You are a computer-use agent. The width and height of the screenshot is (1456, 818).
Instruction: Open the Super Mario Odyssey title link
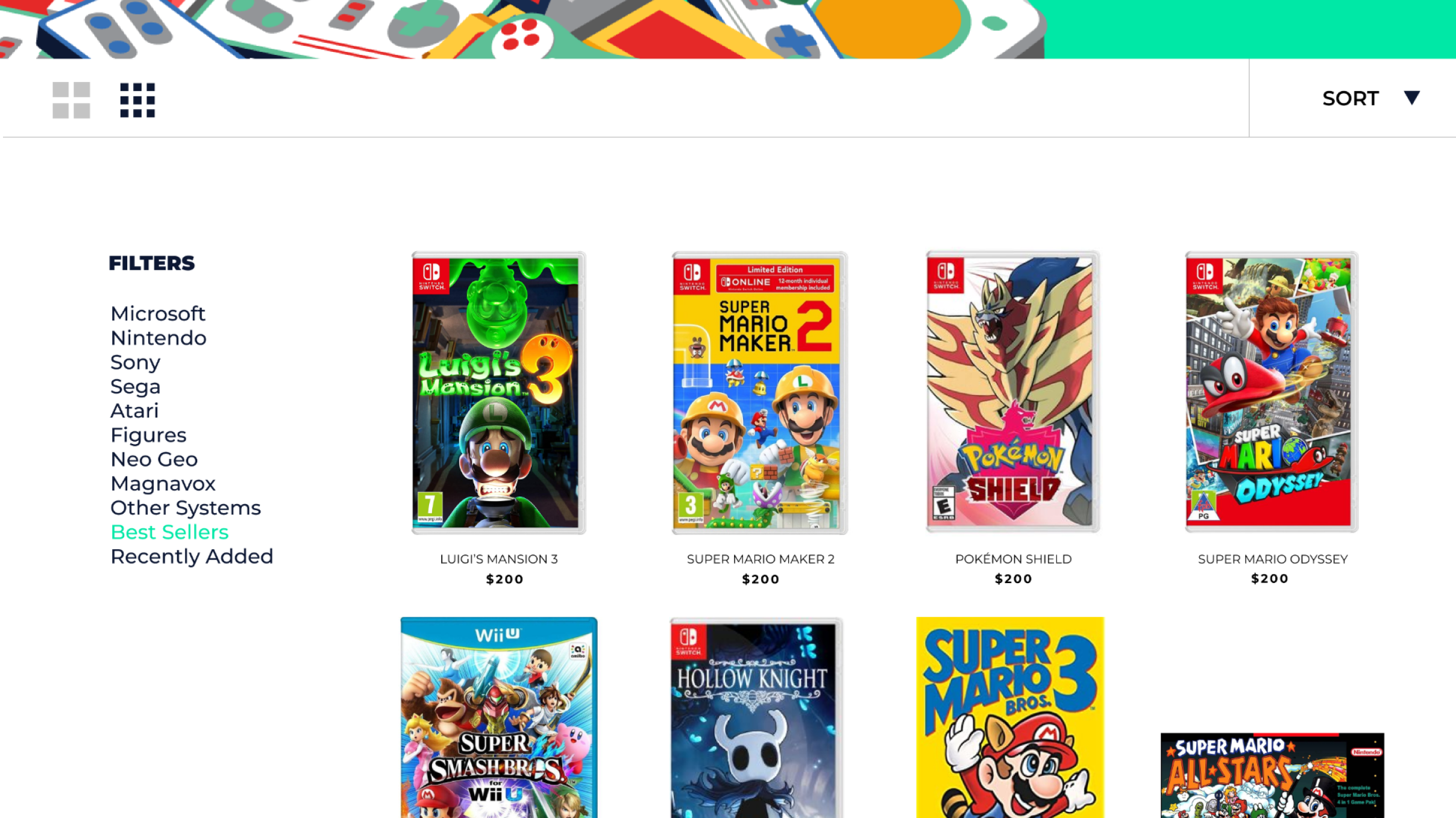tap(1272, 559)
